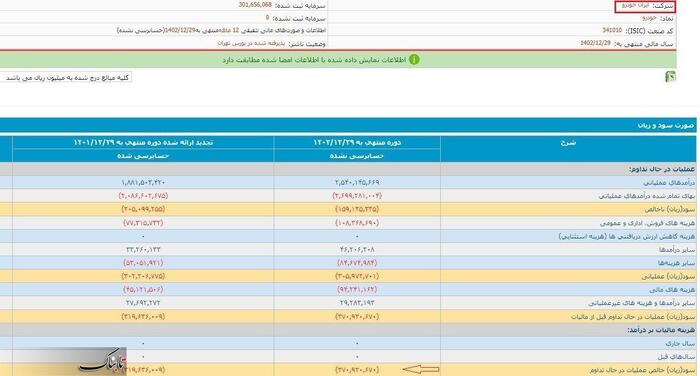Viewport: 700px width, 376px height.
Task: Click restated 1401/12/29 period column header
Action: (x=143, y=142)
